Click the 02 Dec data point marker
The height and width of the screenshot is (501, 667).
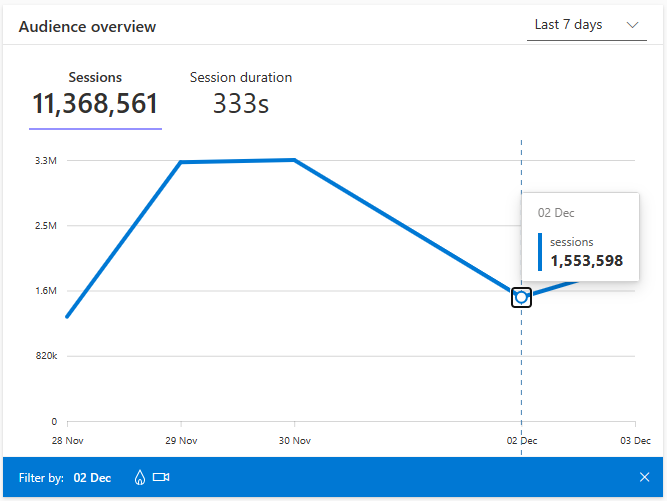tap(521, 297)
